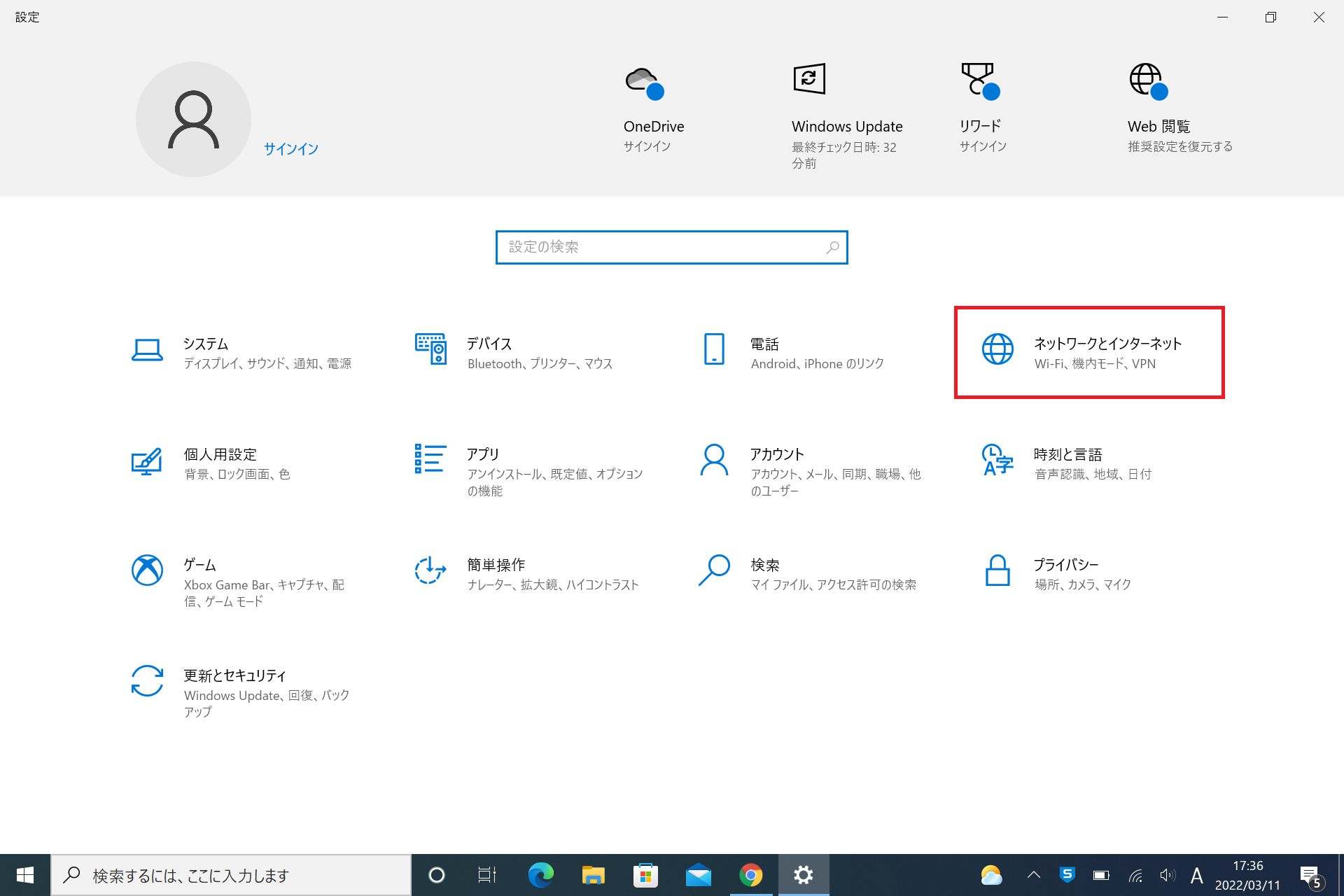Click the taskbar search box

231,875
